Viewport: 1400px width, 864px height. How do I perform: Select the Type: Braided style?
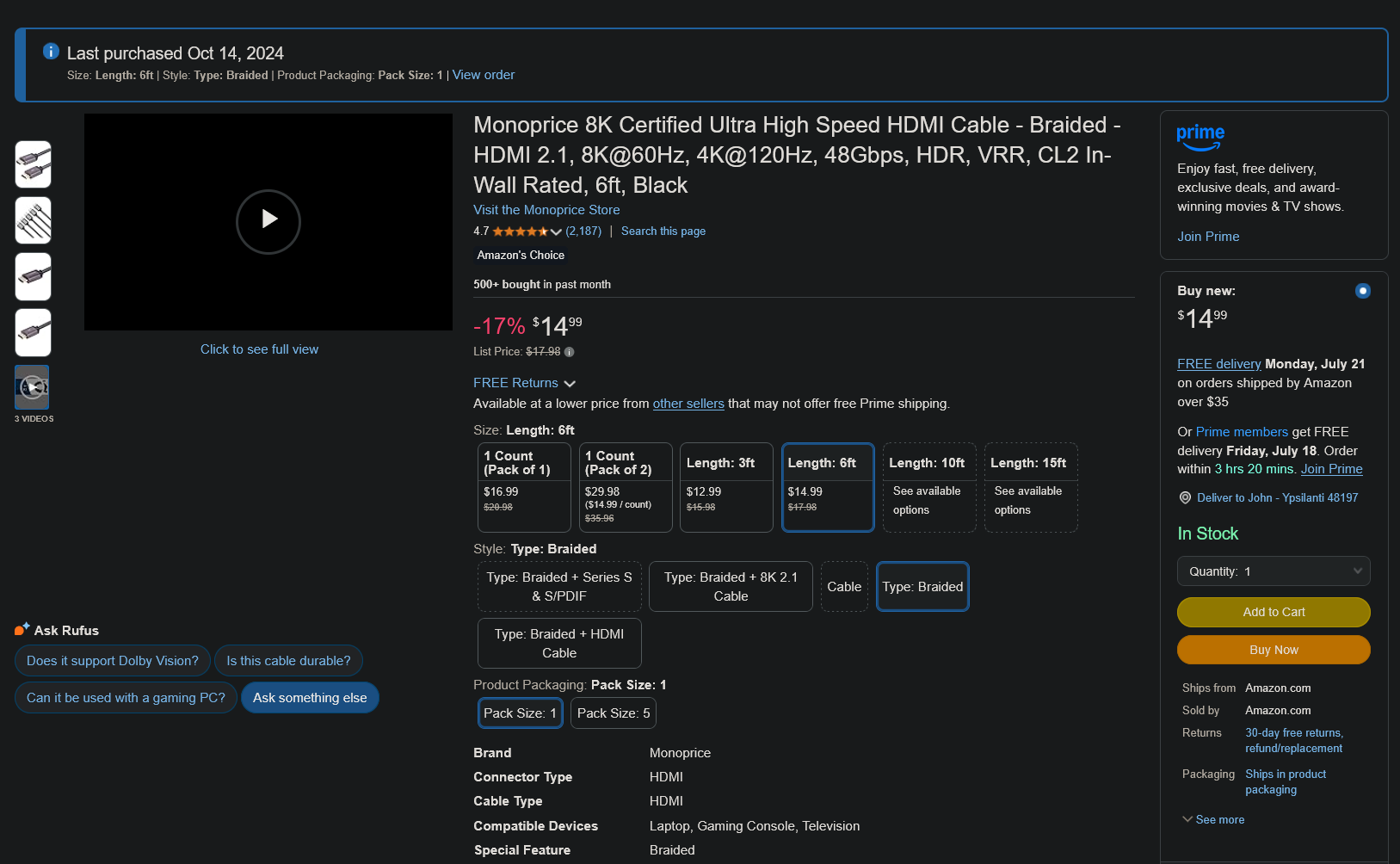[x=922, y=587]
